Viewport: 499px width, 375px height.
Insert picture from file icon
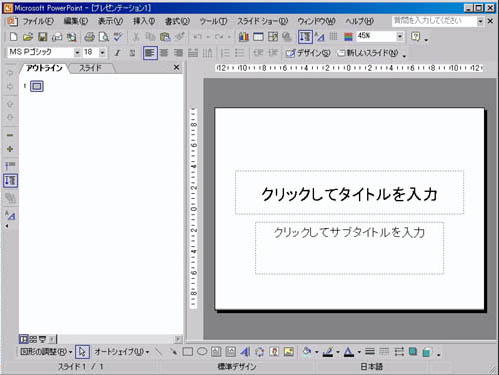(x=289, y=352)
